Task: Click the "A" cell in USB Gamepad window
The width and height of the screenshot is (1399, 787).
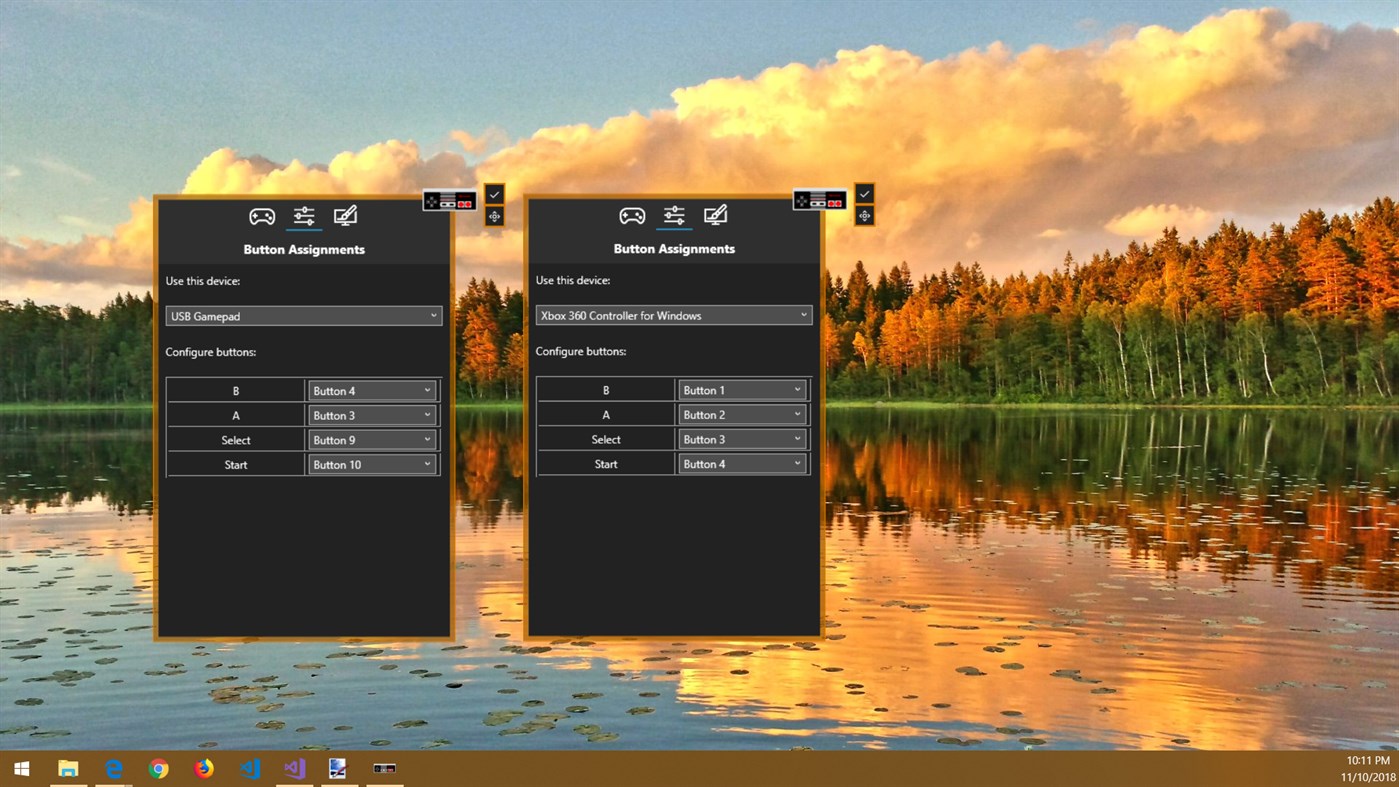Action: click(236, 415)
